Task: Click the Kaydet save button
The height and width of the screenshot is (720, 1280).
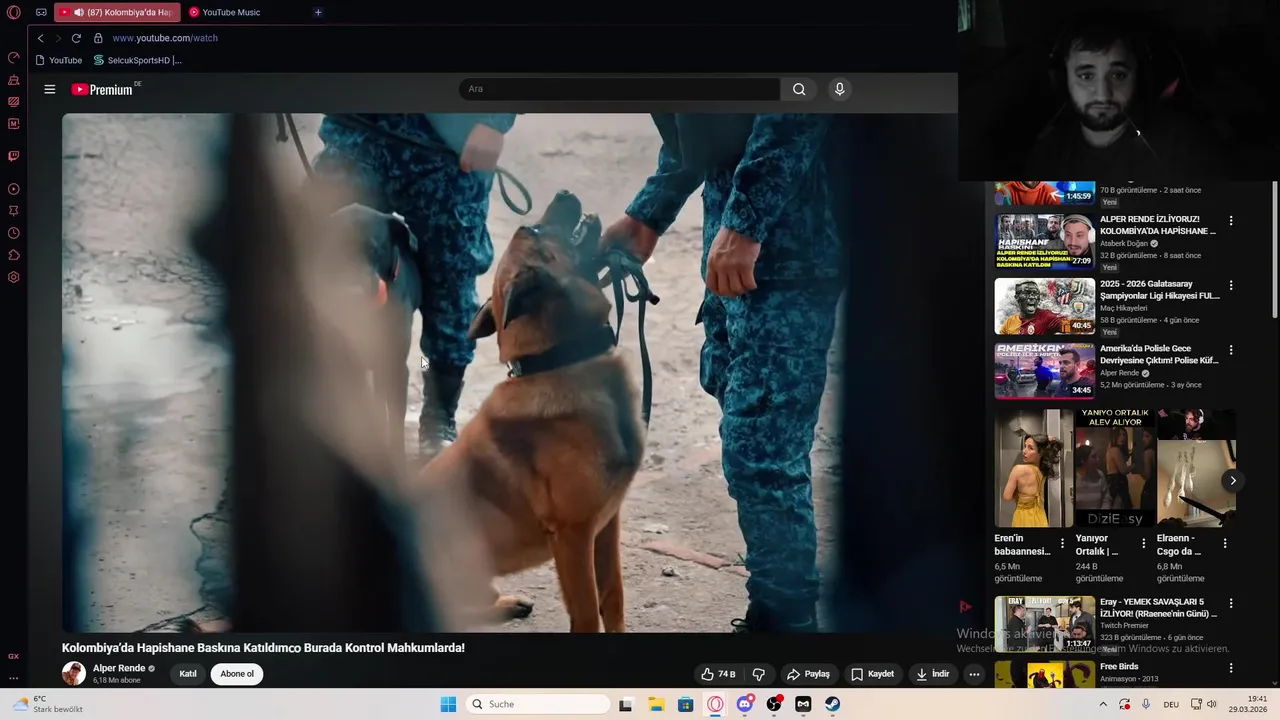Action: (x=872, y=674)
